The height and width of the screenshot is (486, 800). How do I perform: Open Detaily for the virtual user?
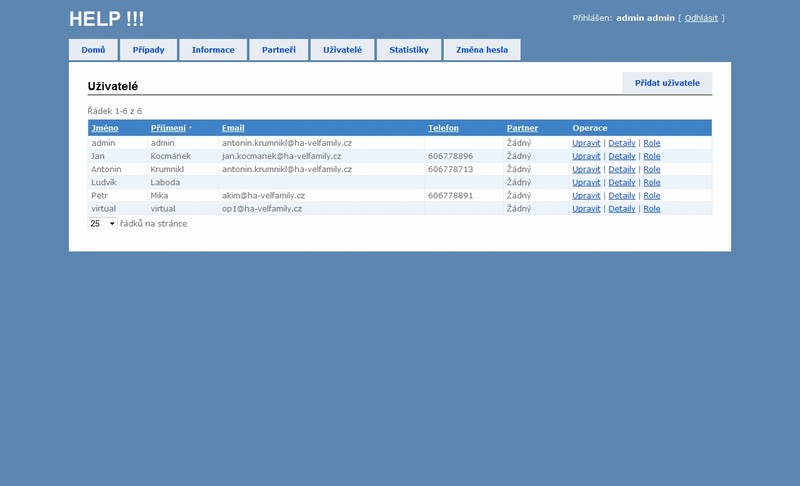click(x=622, y=209)
